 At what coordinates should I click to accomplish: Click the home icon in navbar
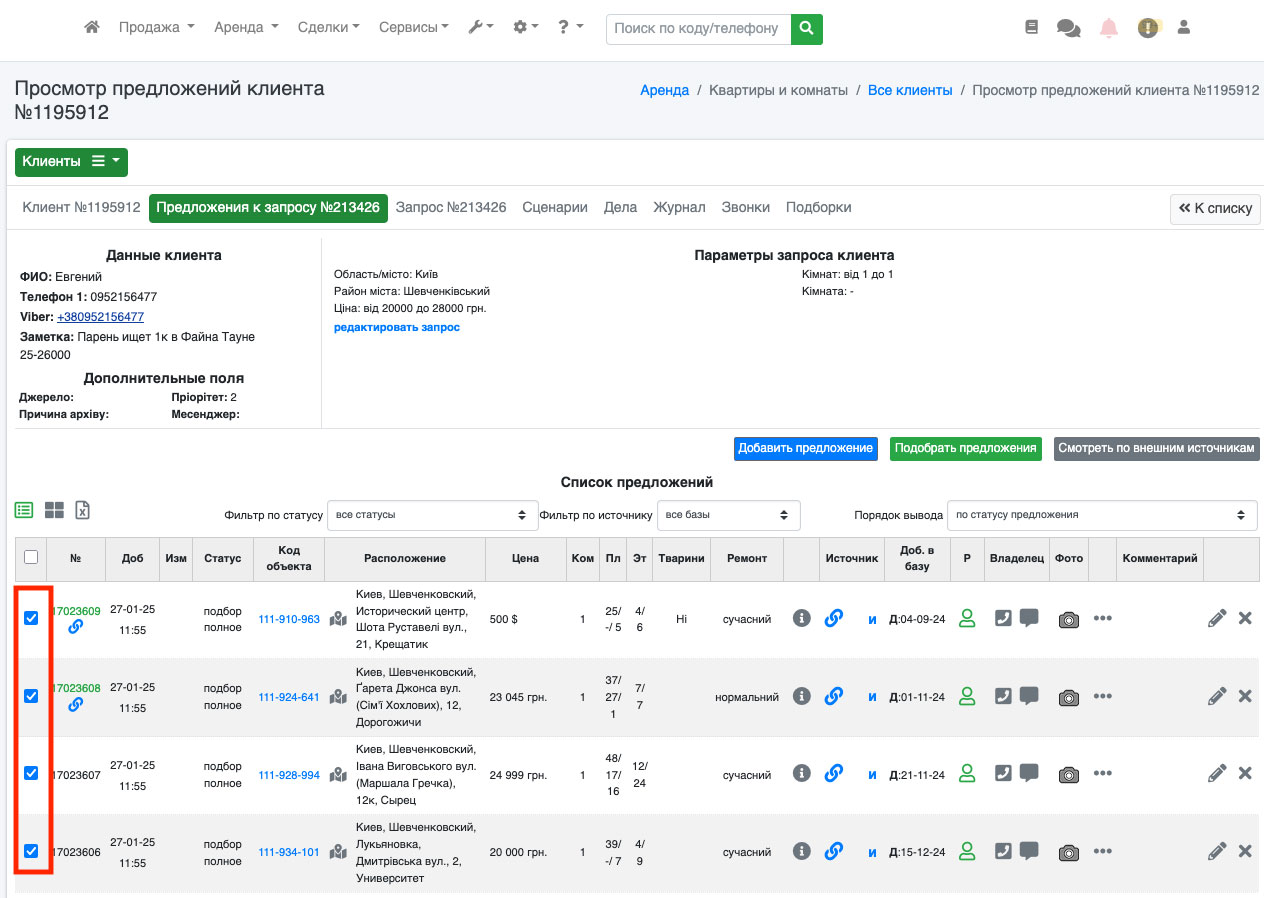[92, 28]
